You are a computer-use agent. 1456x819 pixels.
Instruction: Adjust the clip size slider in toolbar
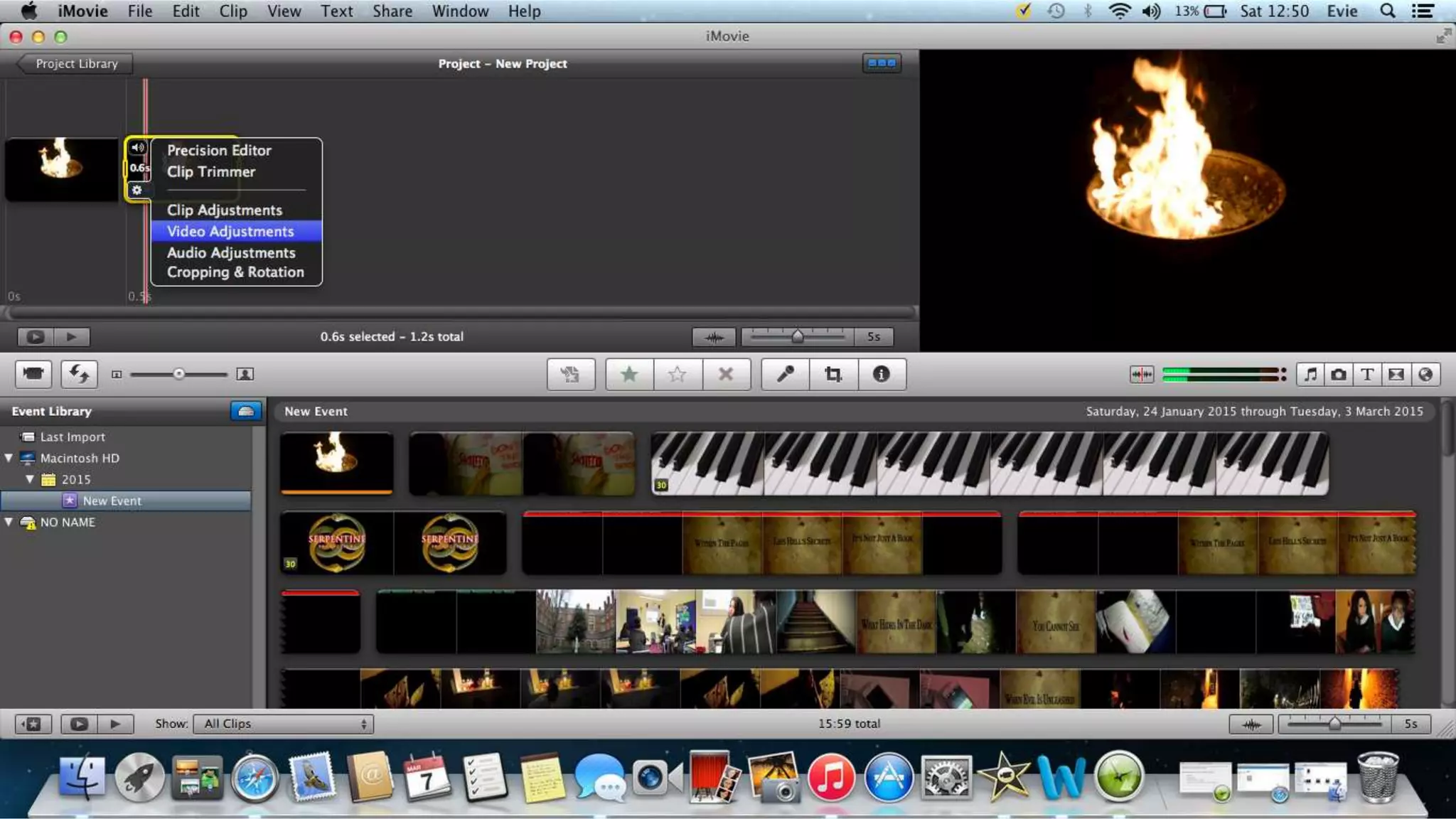coord(178,374)
